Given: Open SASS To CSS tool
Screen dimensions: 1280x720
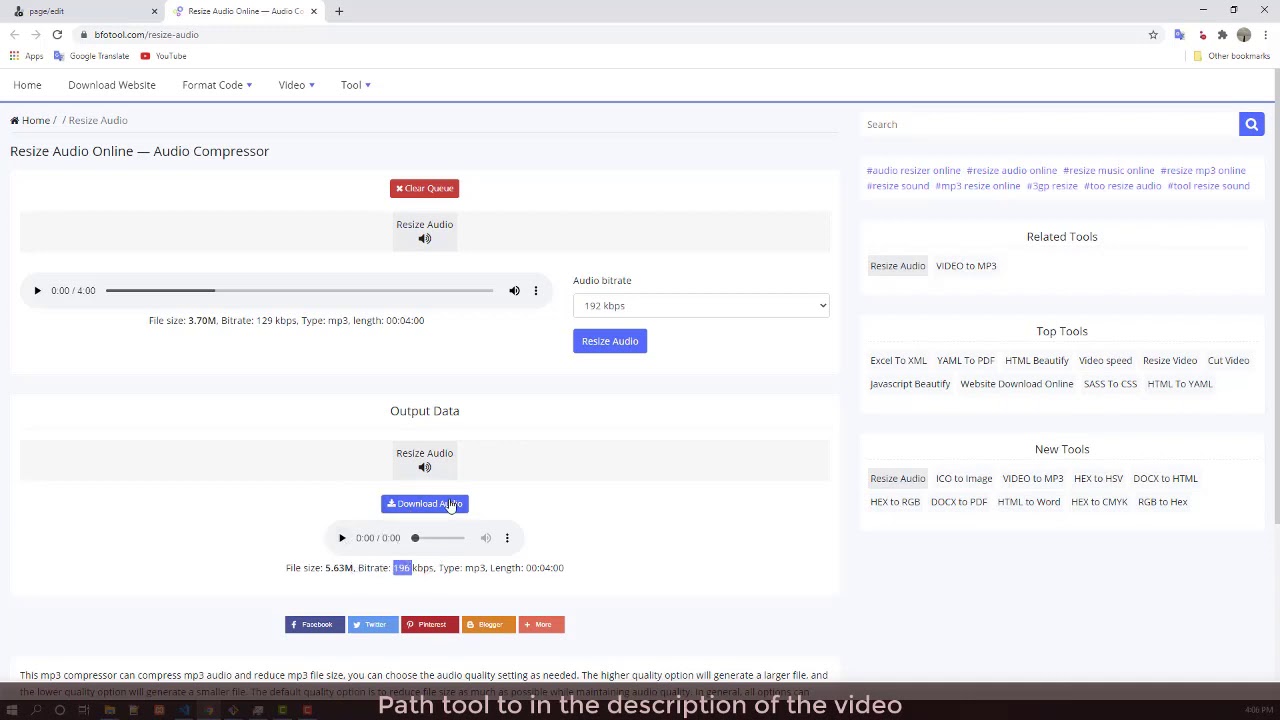Looking at the screenshot, I should [x=1110, y=384].
